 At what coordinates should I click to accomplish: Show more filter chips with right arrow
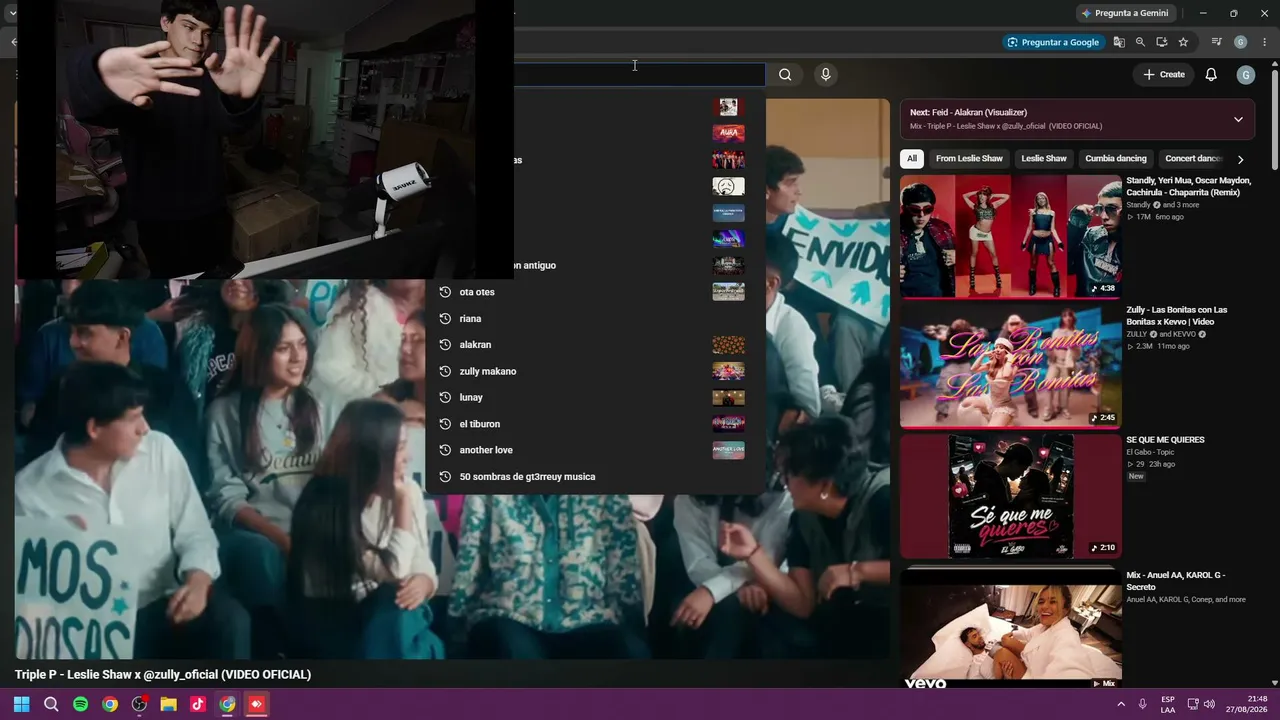point(1240,159)
